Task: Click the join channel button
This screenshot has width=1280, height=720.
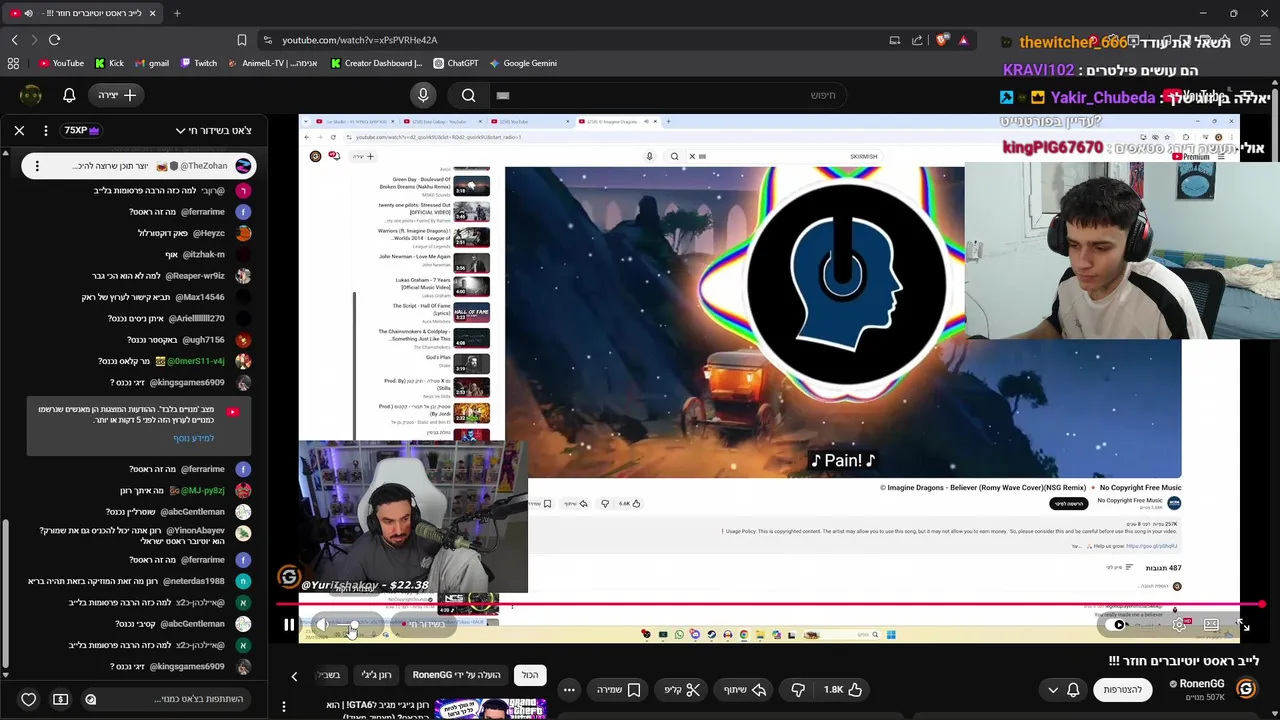Action: [x=1122, y=689]
